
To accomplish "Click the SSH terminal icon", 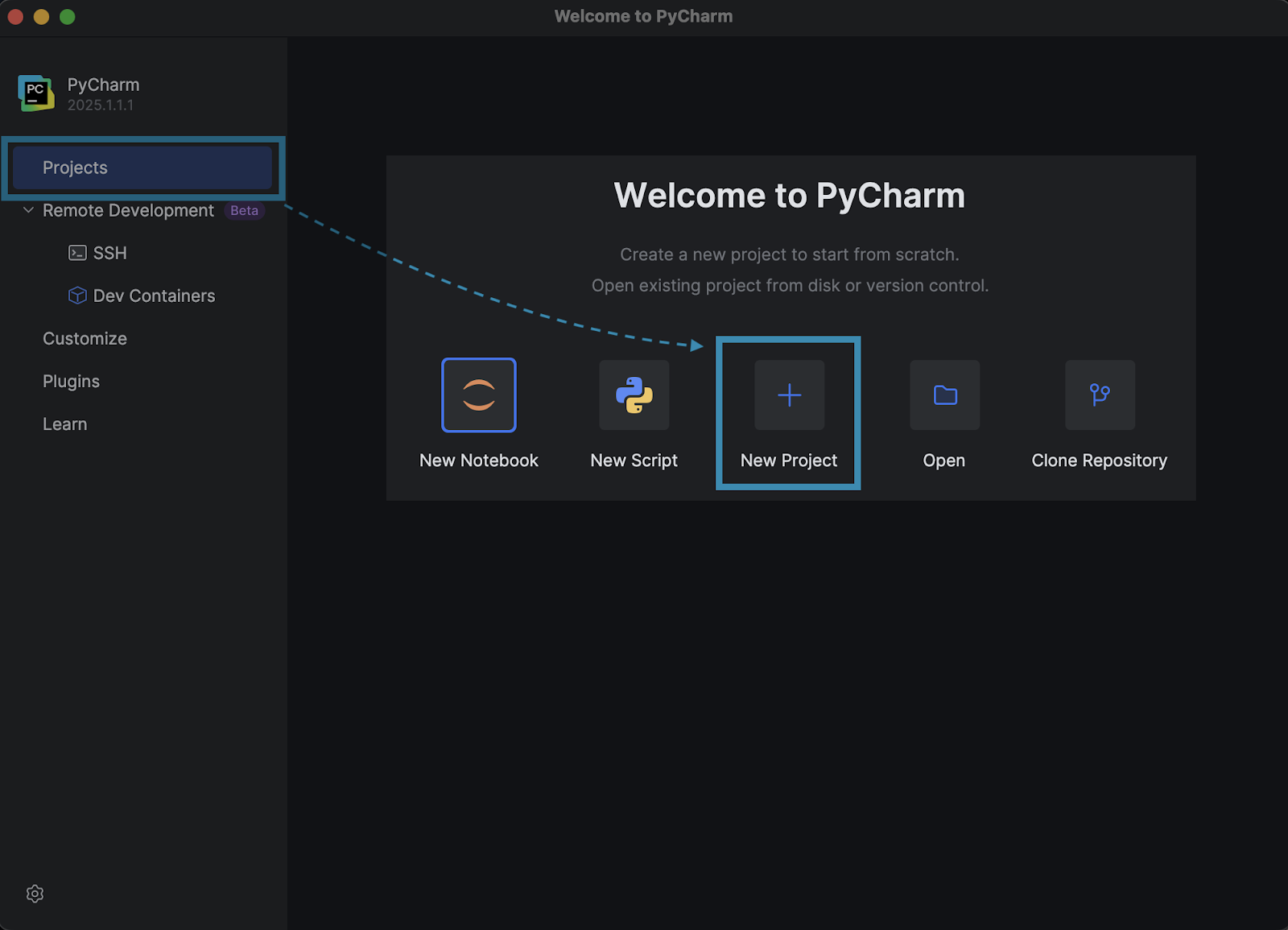I will point(77,252).
